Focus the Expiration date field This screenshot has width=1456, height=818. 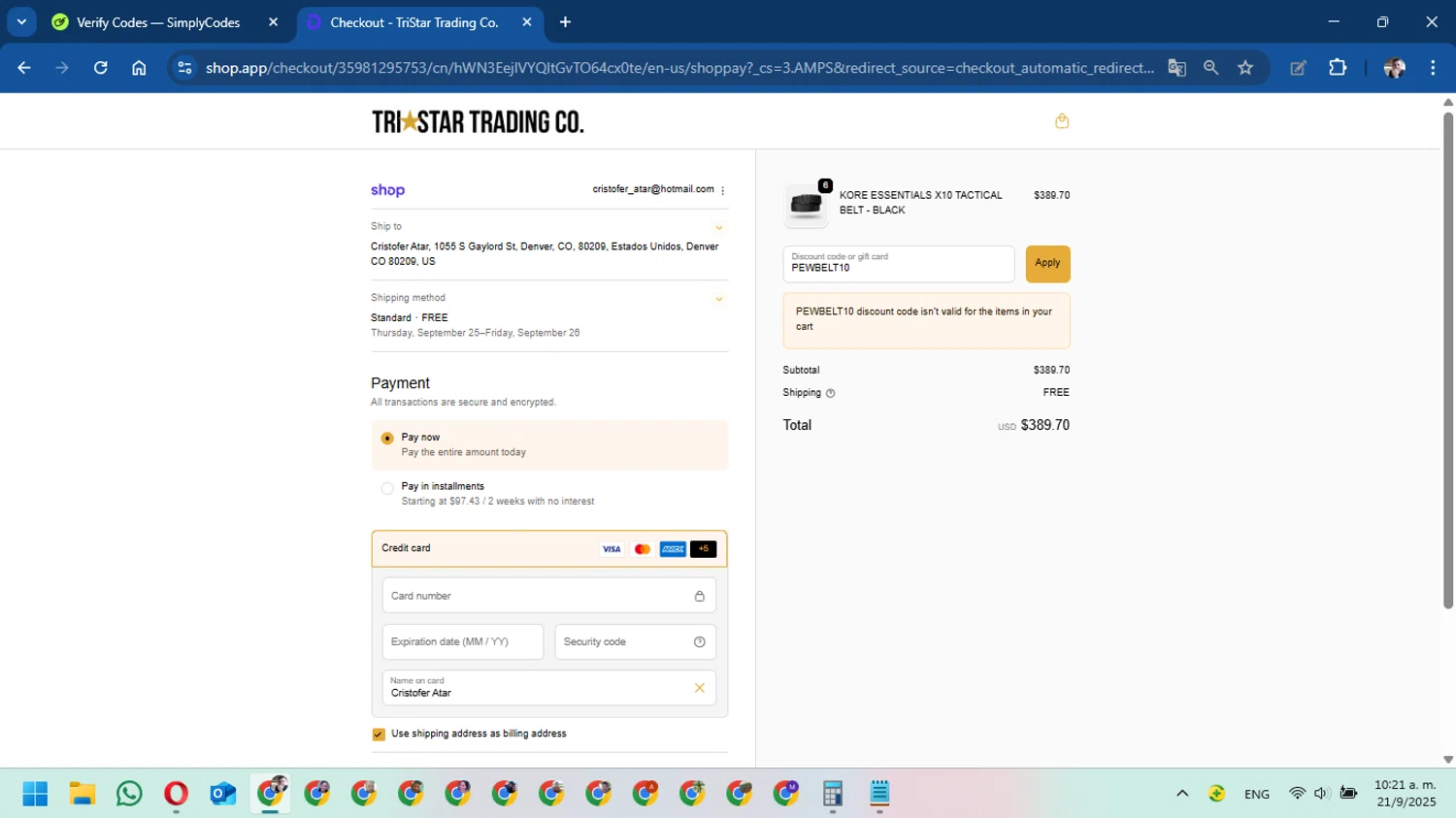tap(463, 642)
